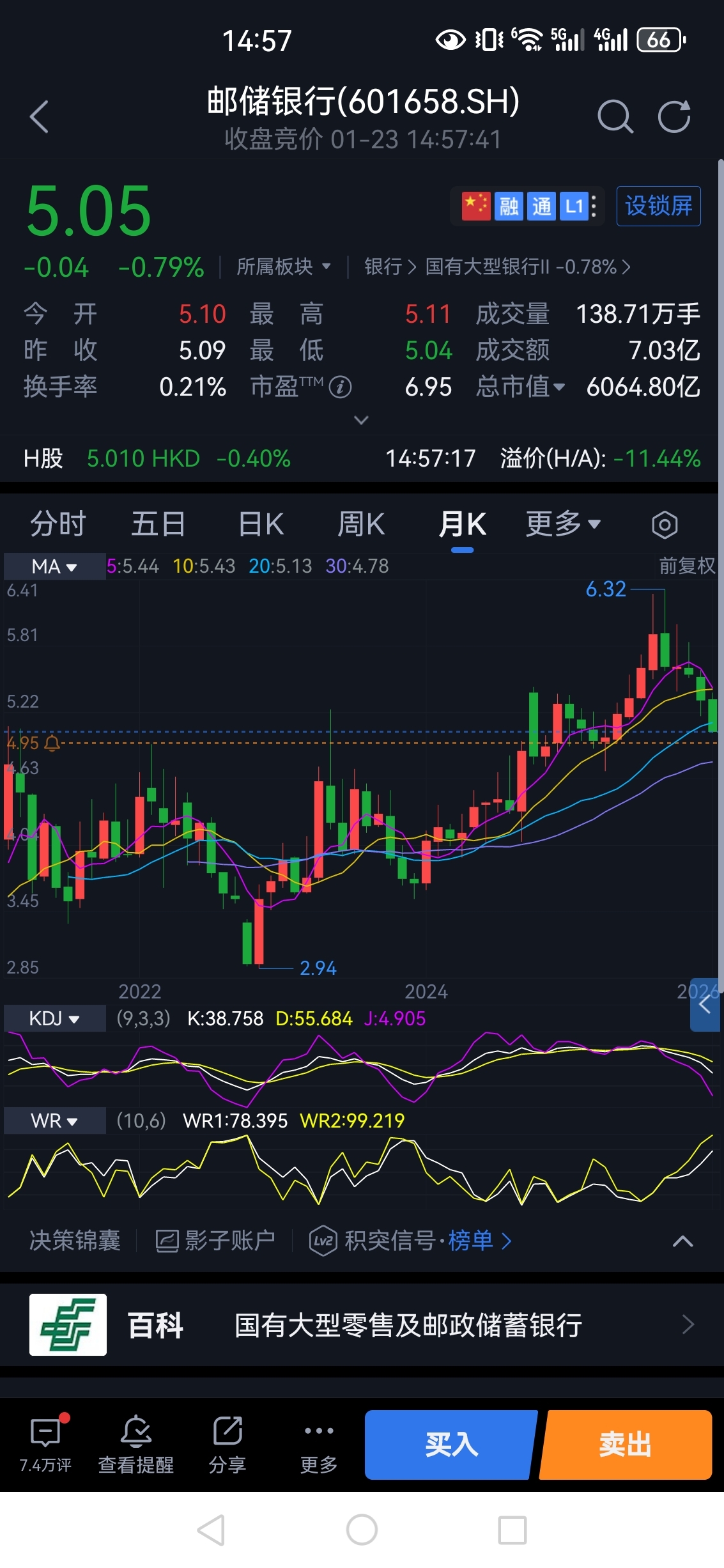Tap the 融 margin tag icon
The image size is (724, 1568).
[509, 206]
